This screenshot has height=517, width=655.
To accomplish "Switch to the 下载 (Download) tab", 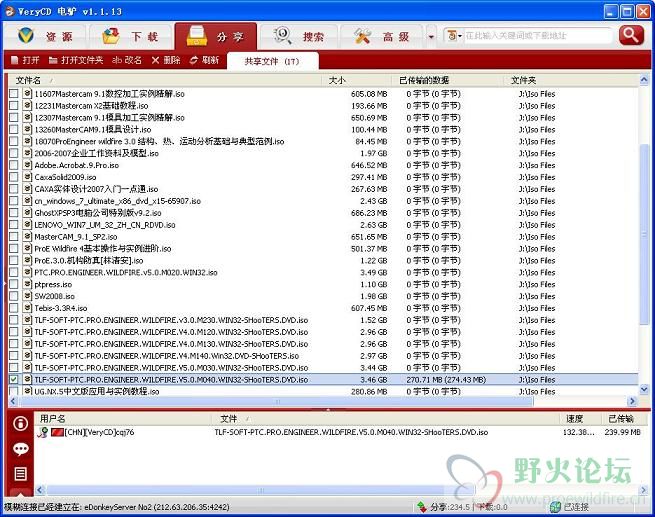I will [130, 36].
